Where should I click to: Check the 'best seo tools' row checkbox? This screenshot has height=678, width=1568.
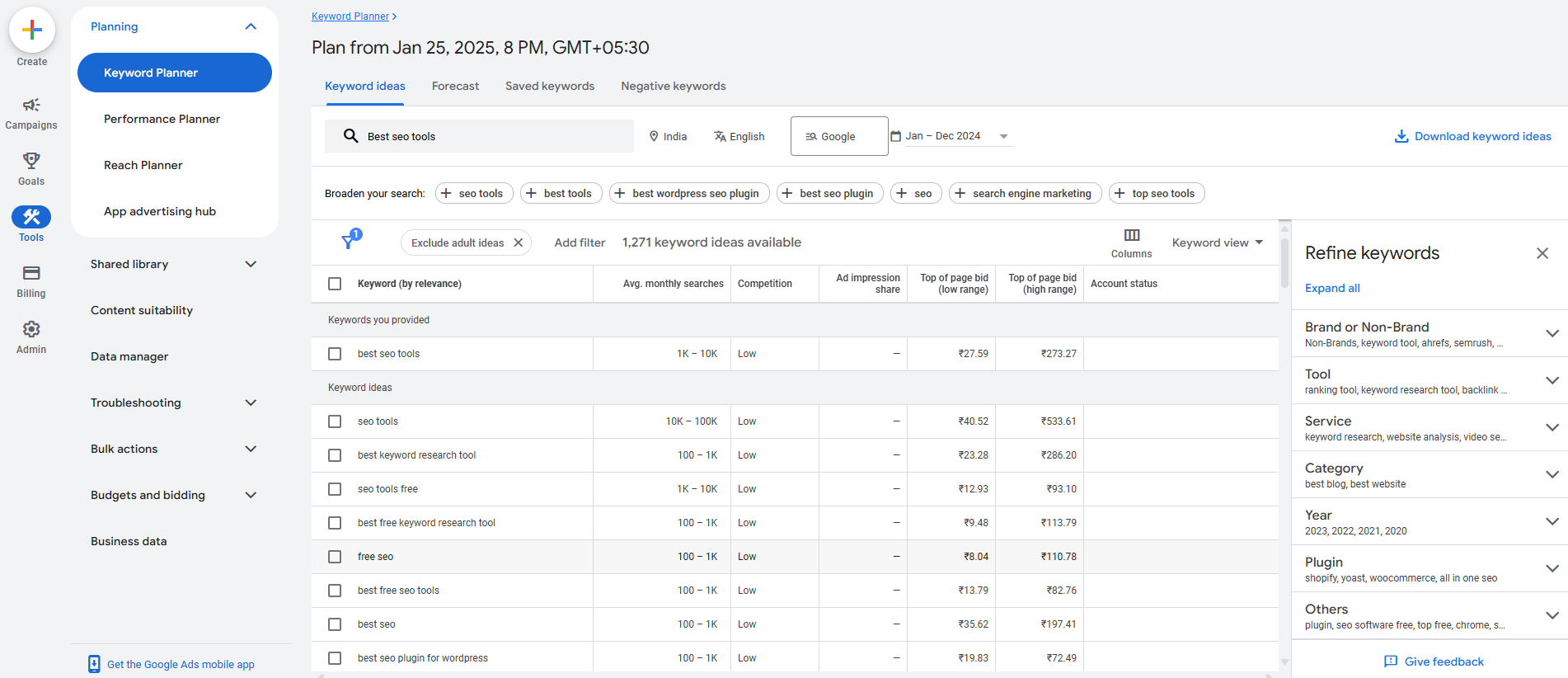tap(335, 354)
